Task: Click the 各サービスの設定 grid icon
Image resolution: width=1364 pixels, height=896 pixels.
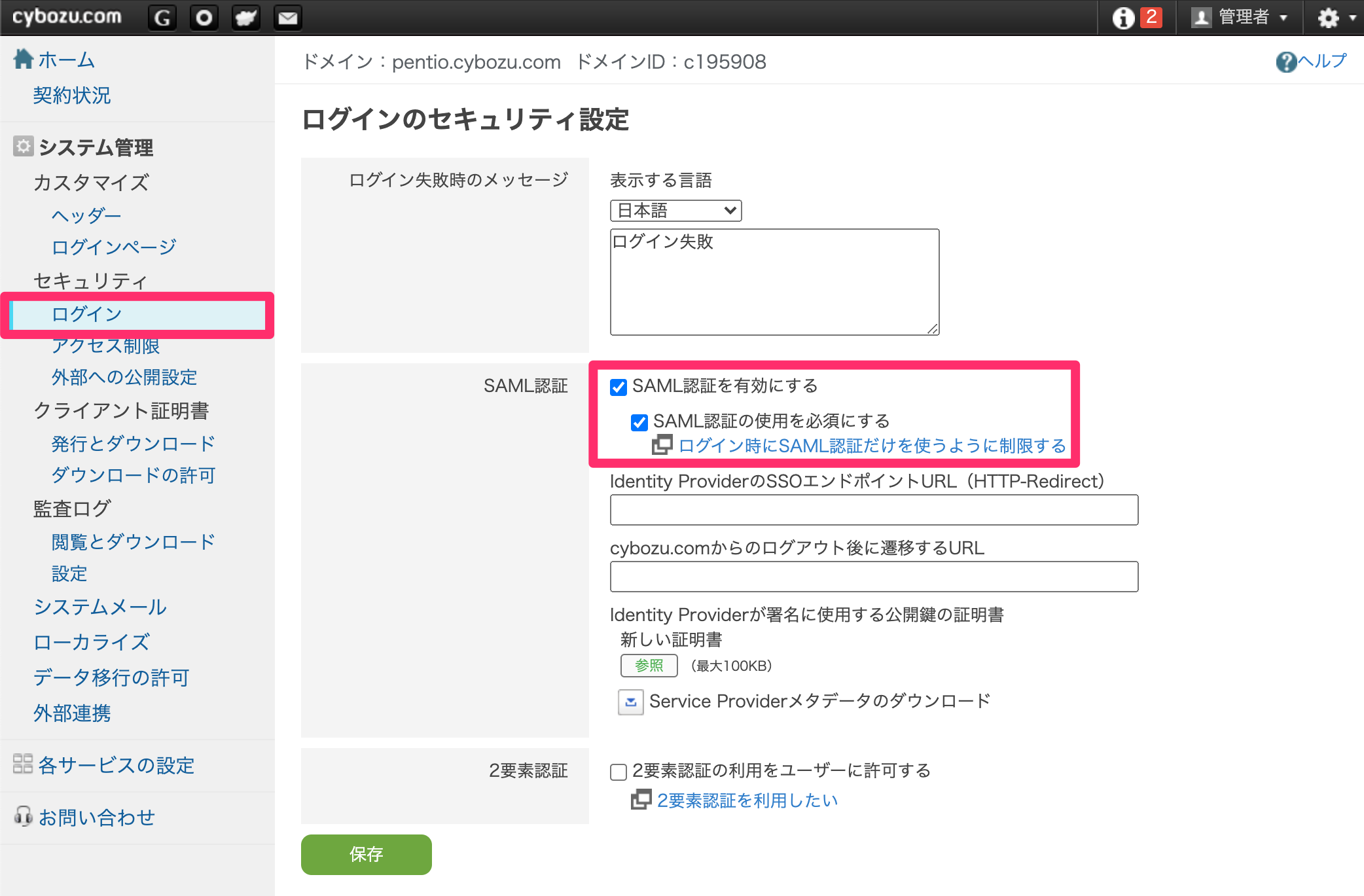Action: point(23,764)
